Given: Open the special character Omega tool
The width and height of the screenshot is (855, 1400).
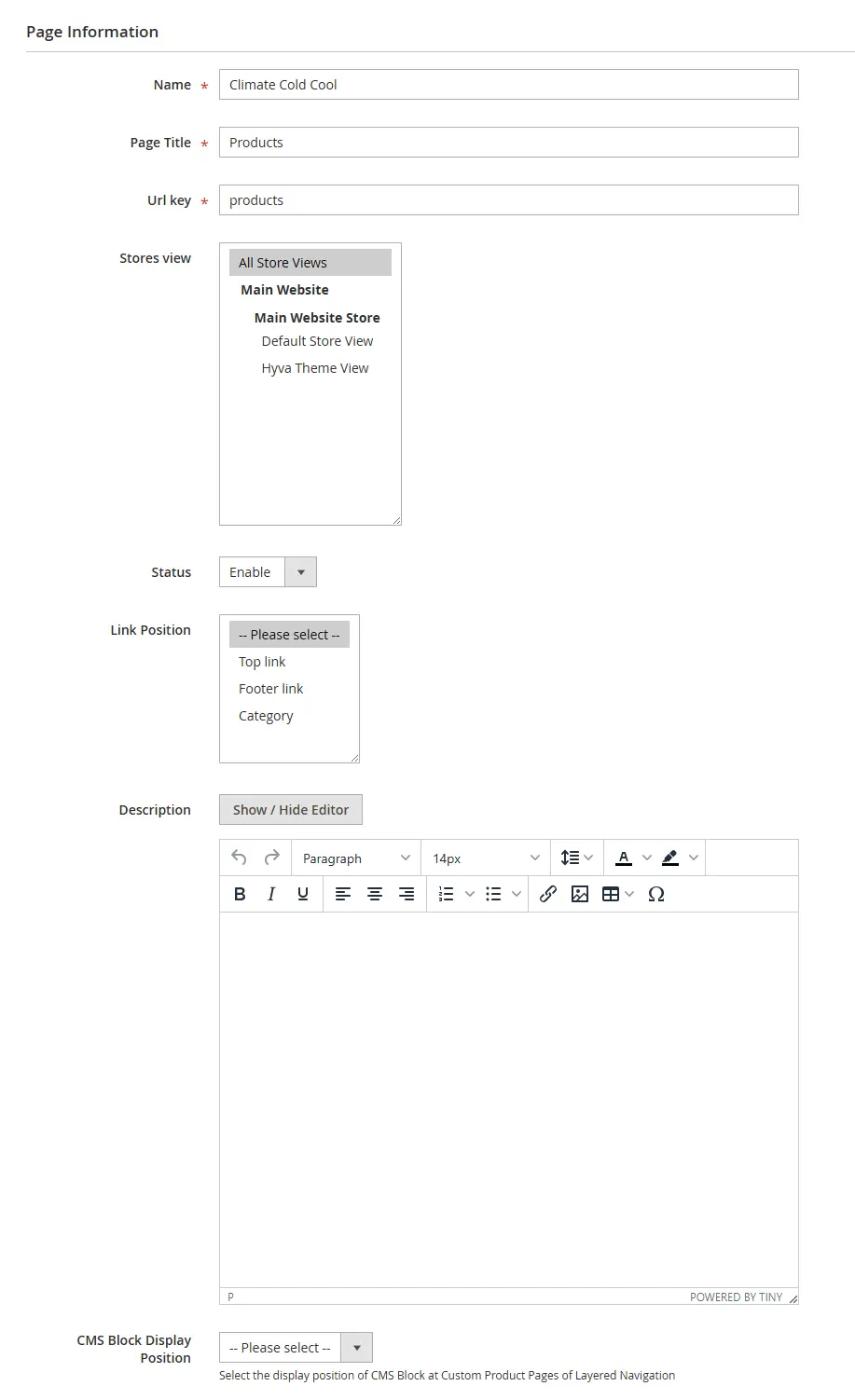Looking at the screenshot, I should point(656,894).
